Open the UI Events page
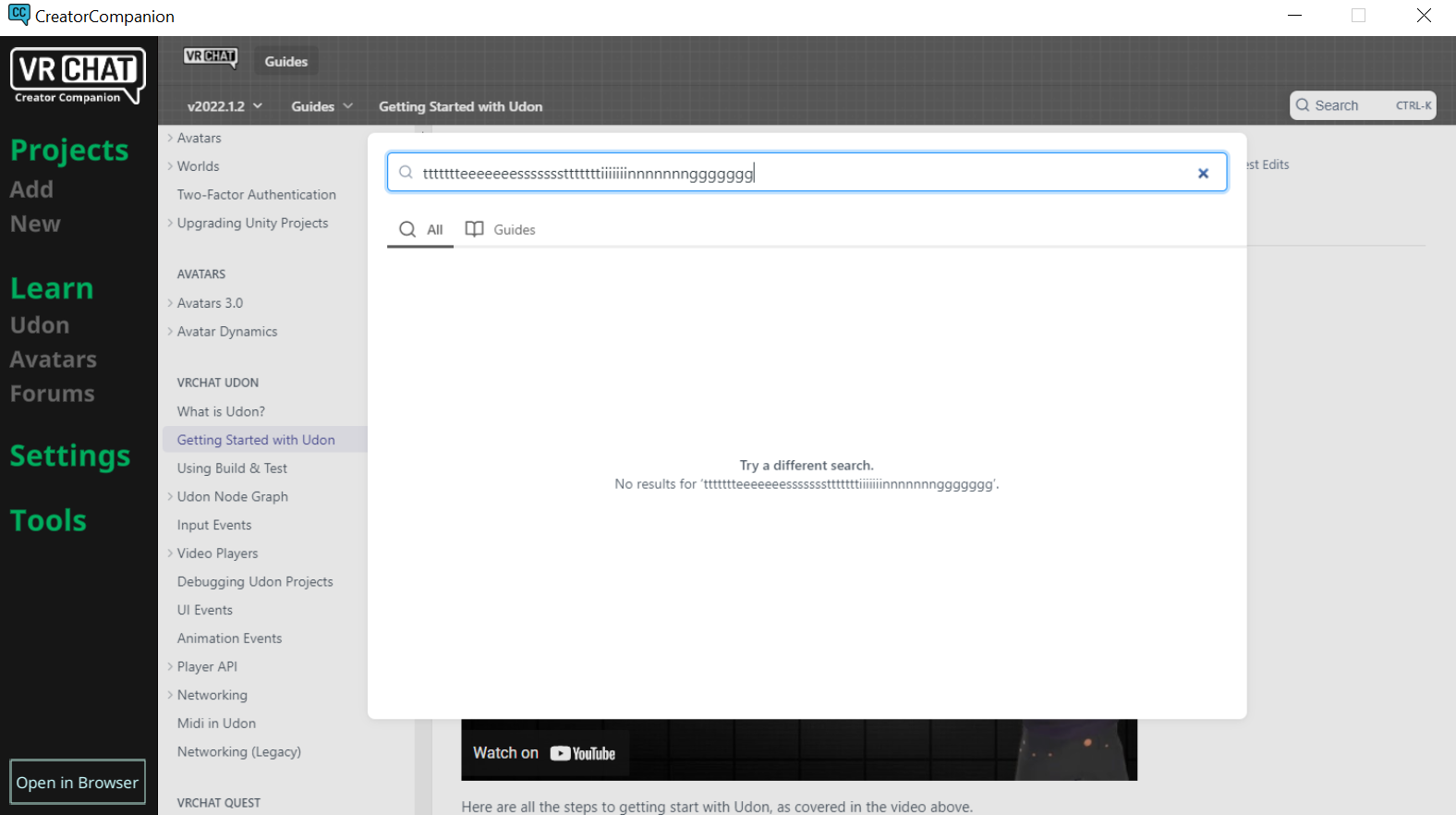 click(x=205, y=610)
